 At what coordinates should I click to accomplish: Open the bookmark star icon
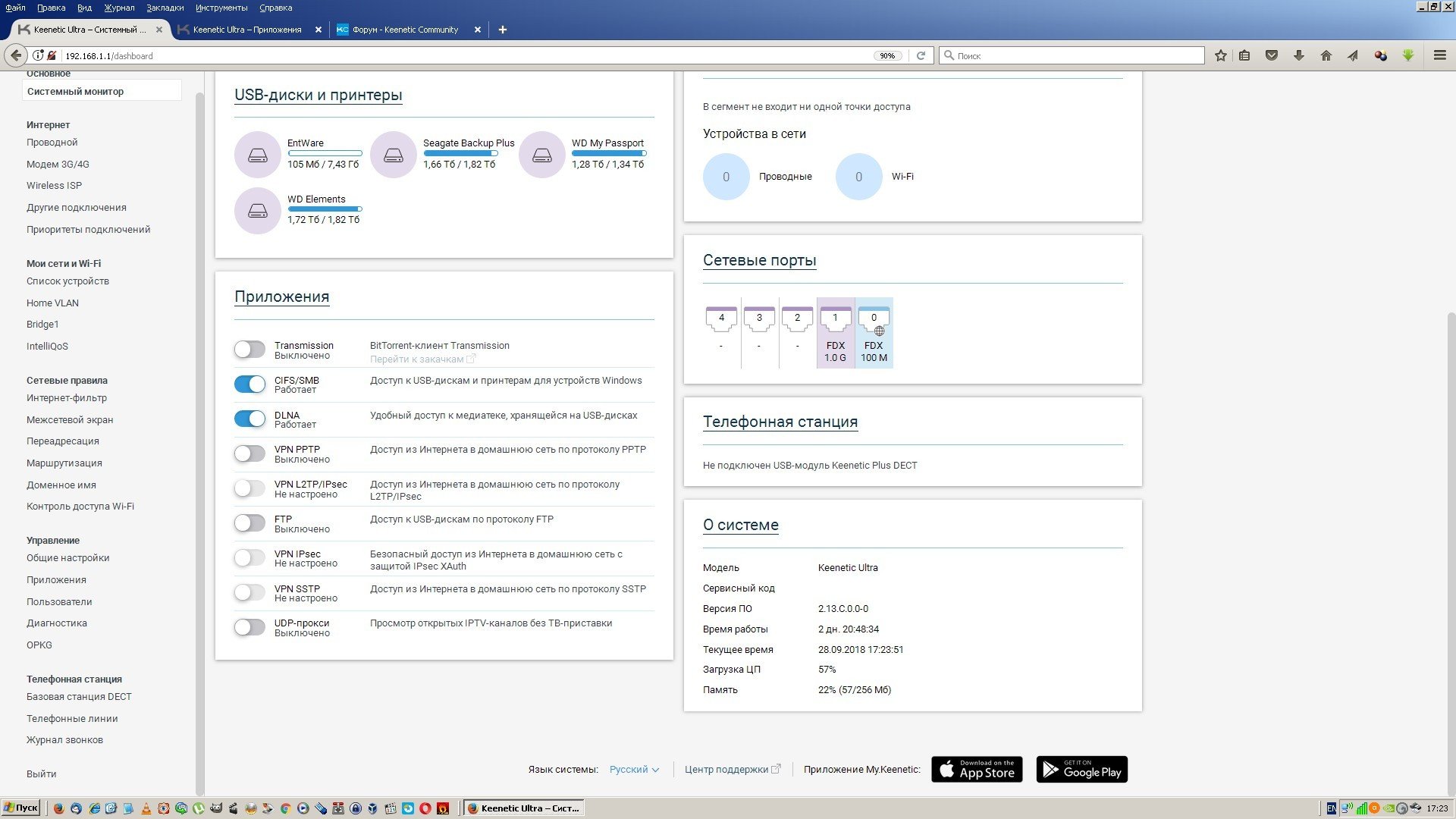pyautogui.click(x=1220, y=55)
